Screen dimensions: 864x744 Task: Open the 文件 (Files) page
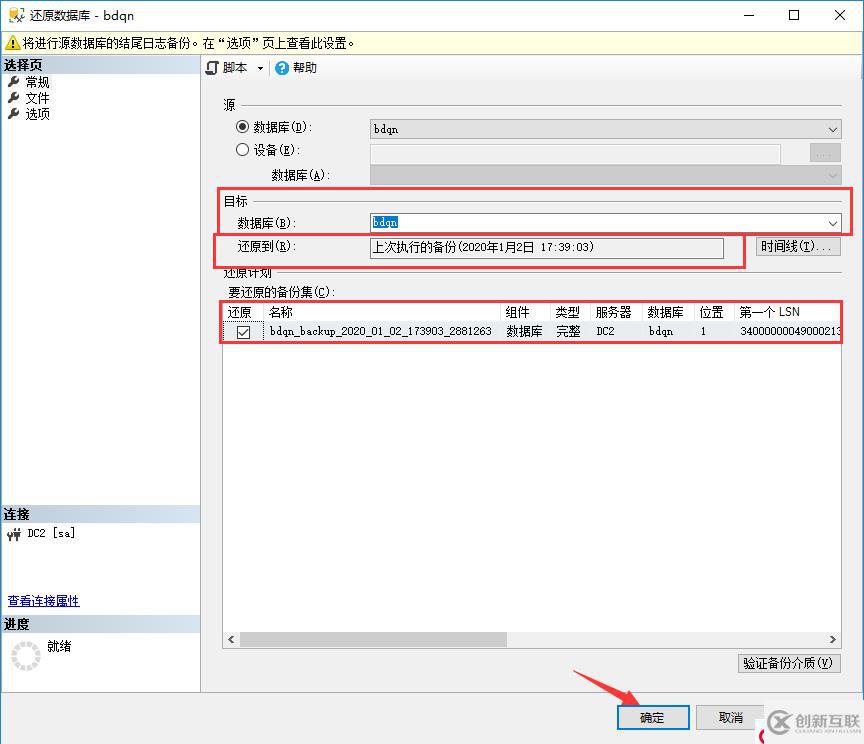[x=37, y=98]
